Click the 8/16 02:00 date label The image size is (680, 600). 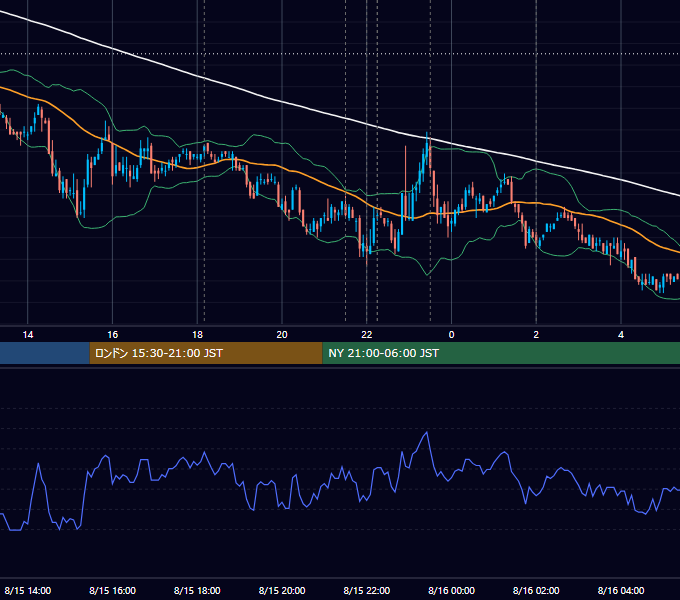pos(536,590)
